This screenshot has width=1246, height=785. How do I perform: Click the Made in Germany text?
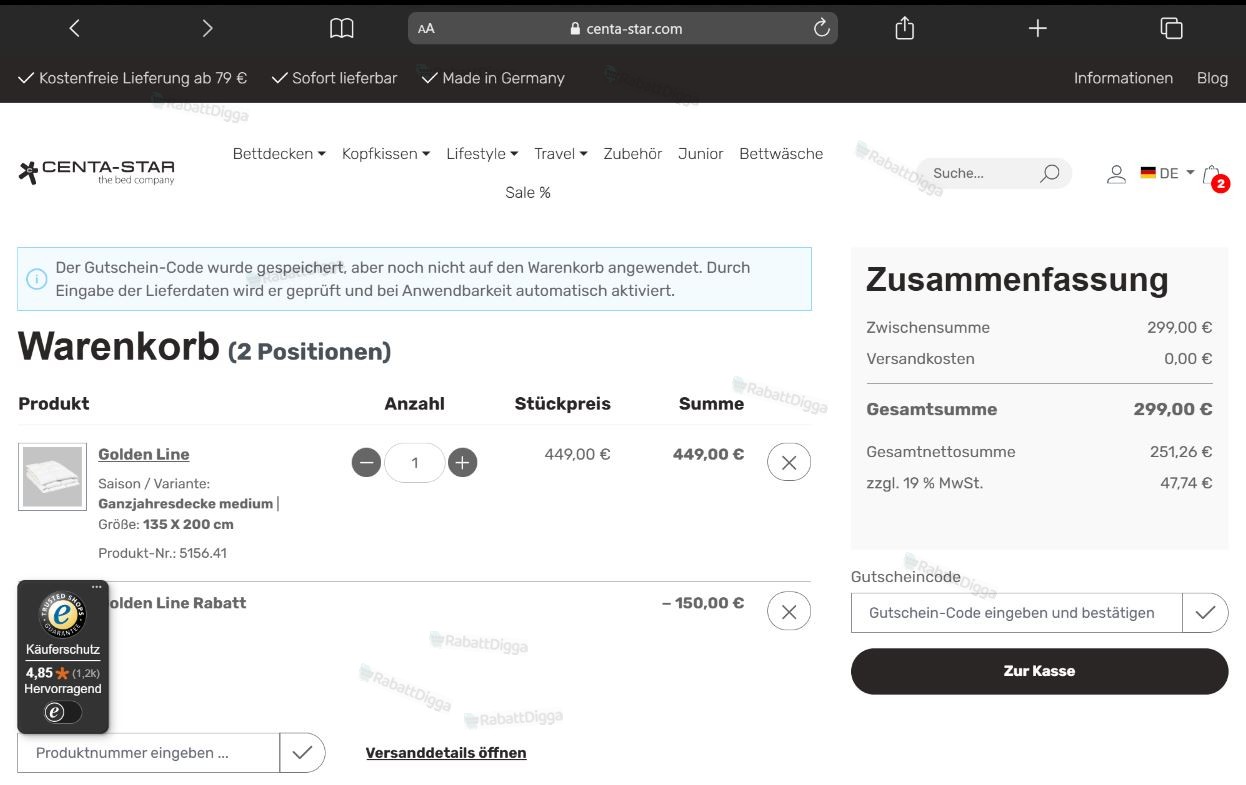click(x=503, y=78)
